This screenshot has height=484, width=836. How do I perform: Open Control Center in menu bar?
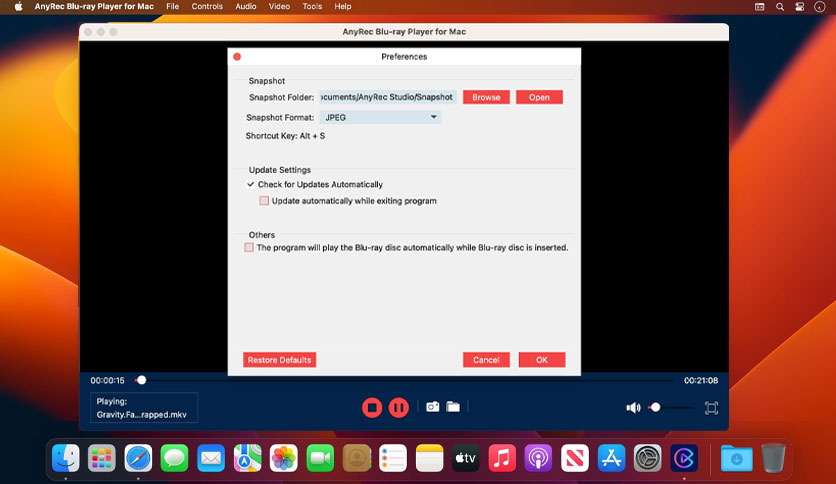tap(800, 7)
